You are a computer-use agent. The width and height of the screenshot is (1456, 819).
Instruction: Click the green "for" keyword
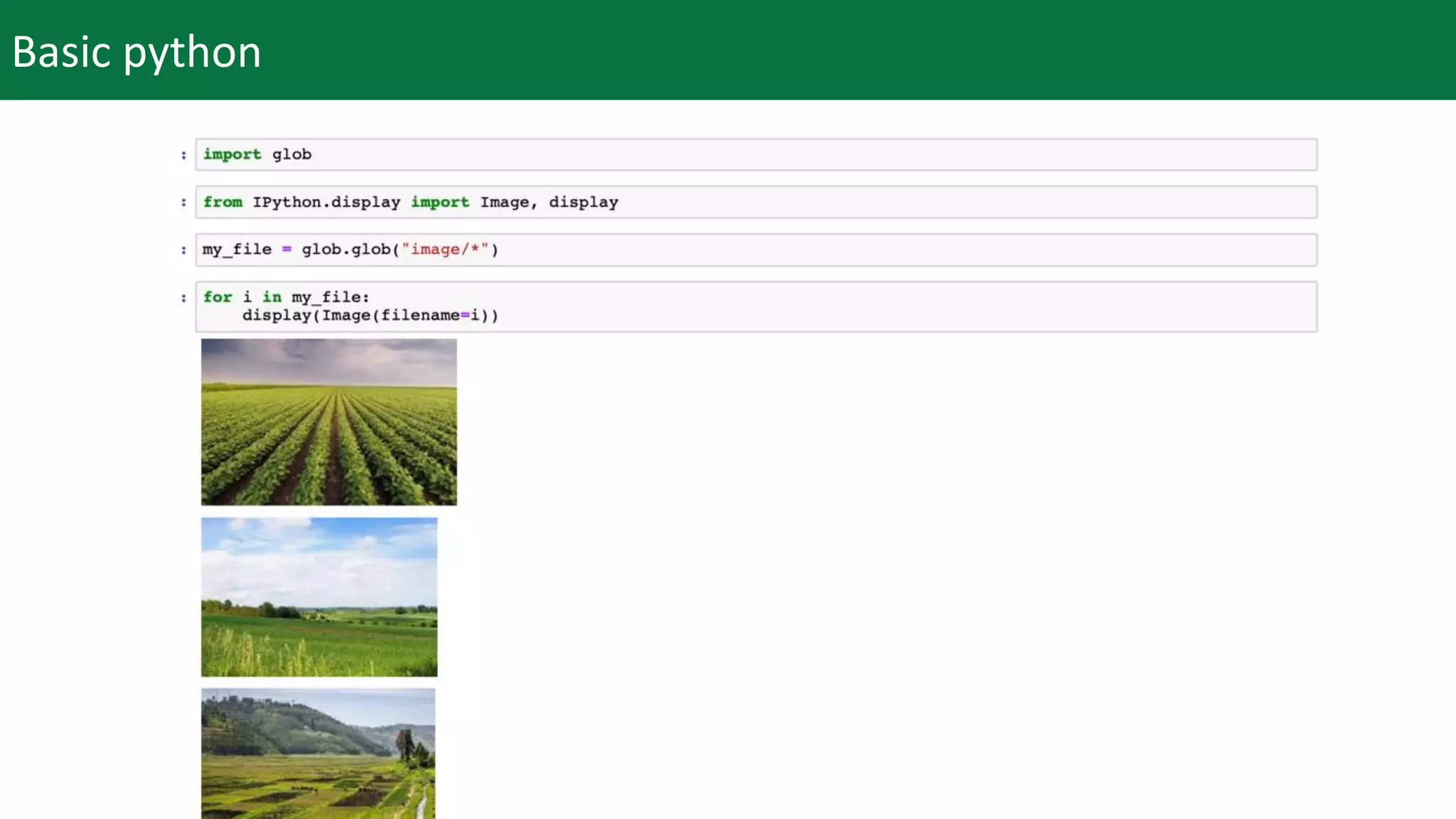218,297
